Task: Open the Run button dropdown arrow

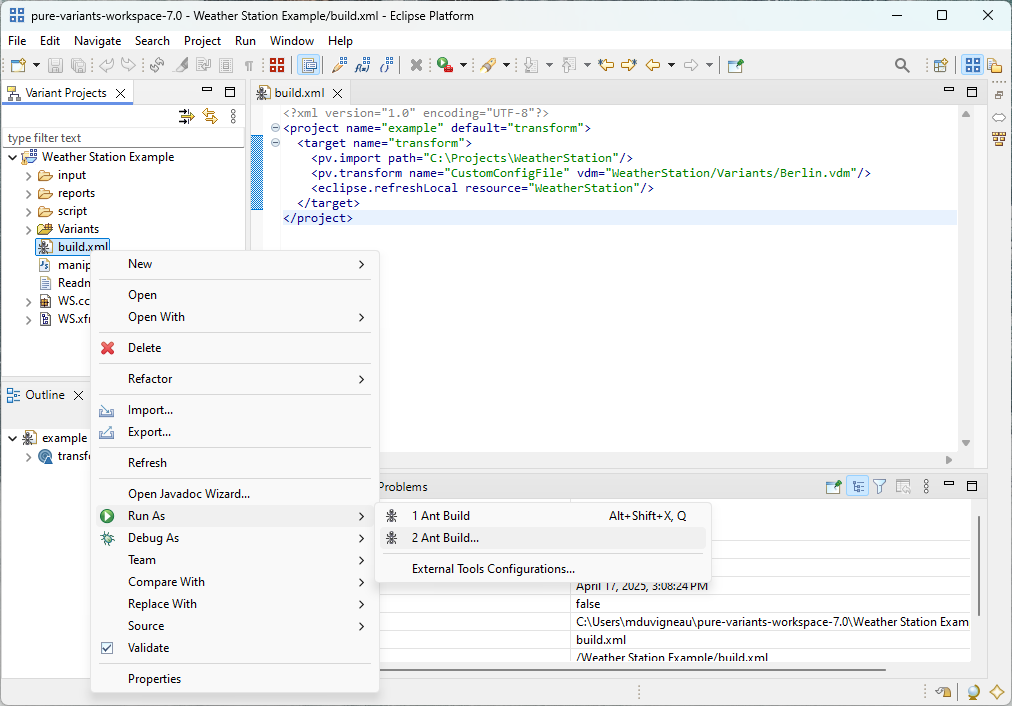Action: click(464, 66)
